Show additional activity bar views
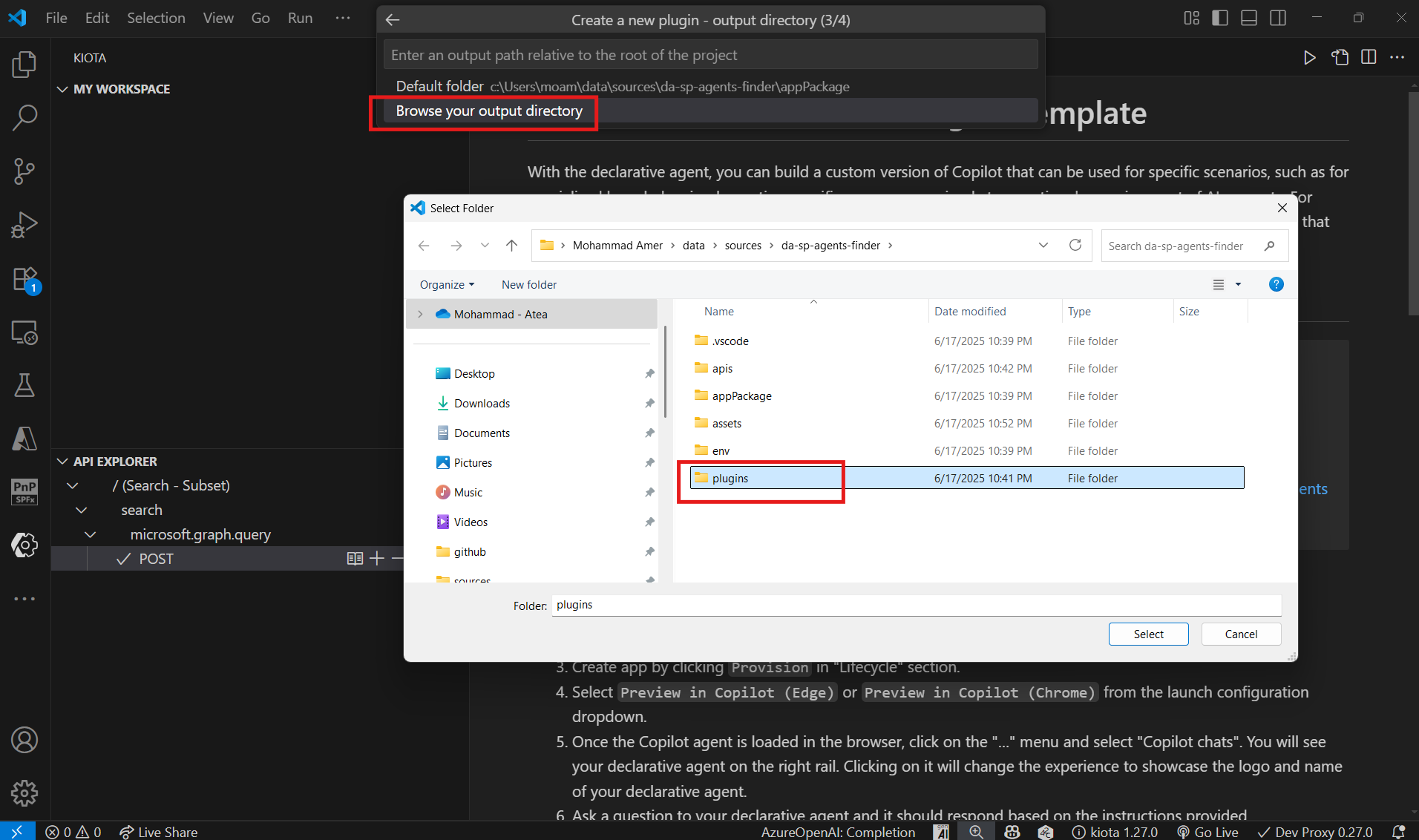Screen dimensions: 1419x840 24,598
